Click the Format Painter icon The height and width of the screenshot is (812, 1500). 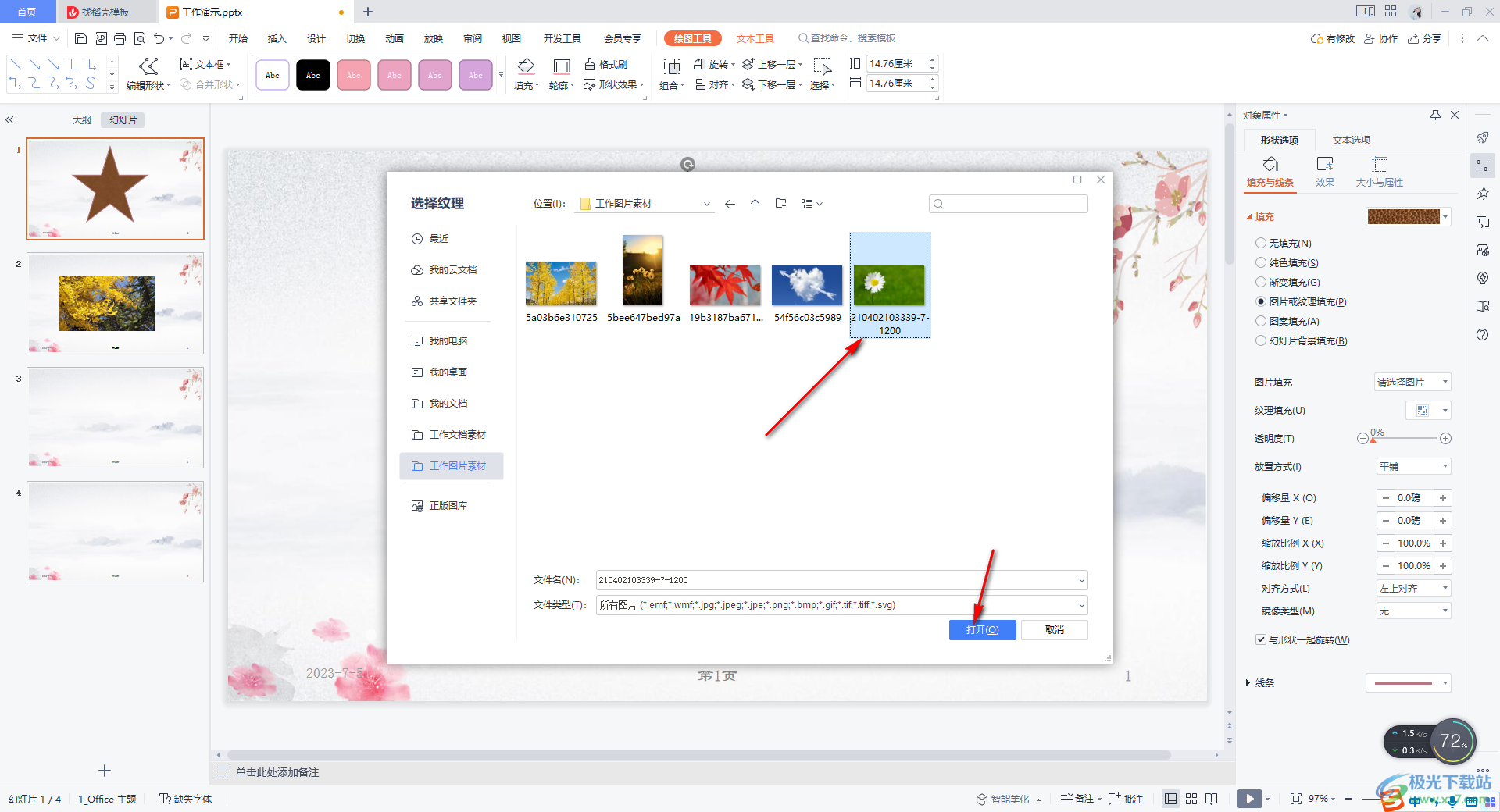click(606, 64)
